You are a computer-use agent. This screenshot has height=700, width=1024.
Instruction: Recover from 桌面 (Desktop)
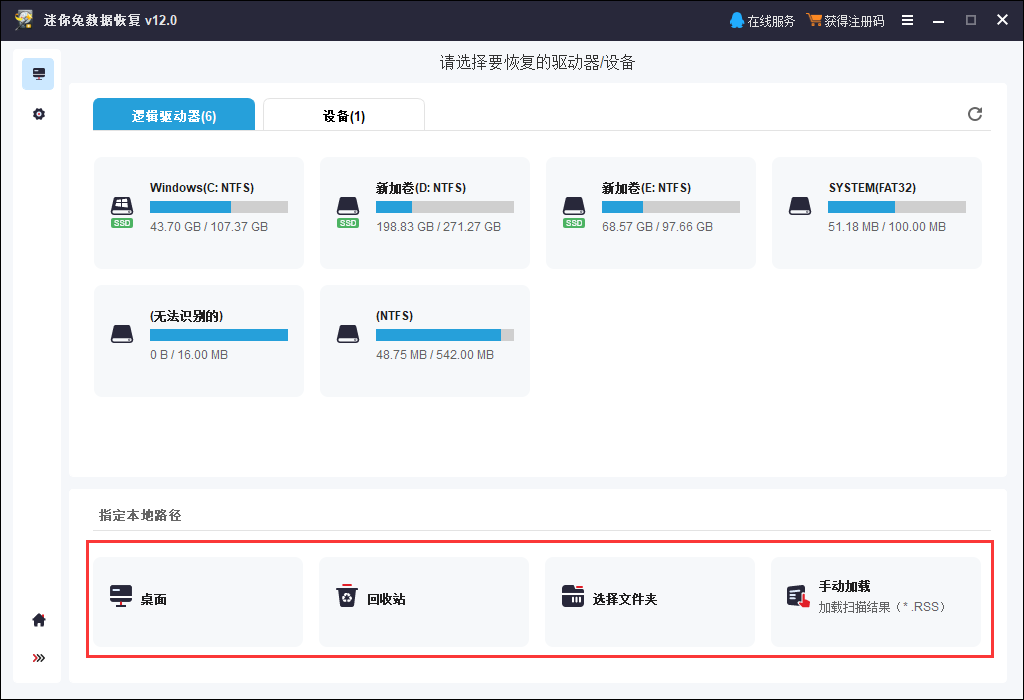(x=198, y=602)
